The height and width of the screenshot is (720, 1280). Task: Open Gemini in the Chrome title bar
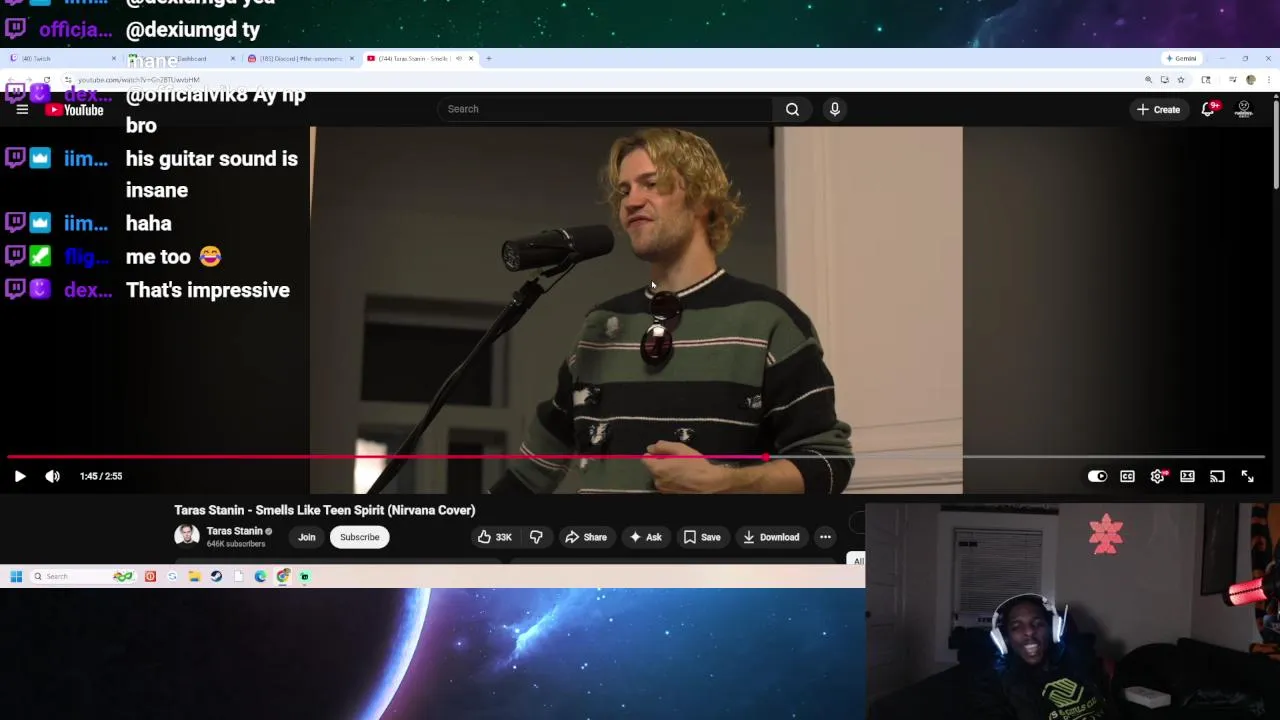(1181, 58)
